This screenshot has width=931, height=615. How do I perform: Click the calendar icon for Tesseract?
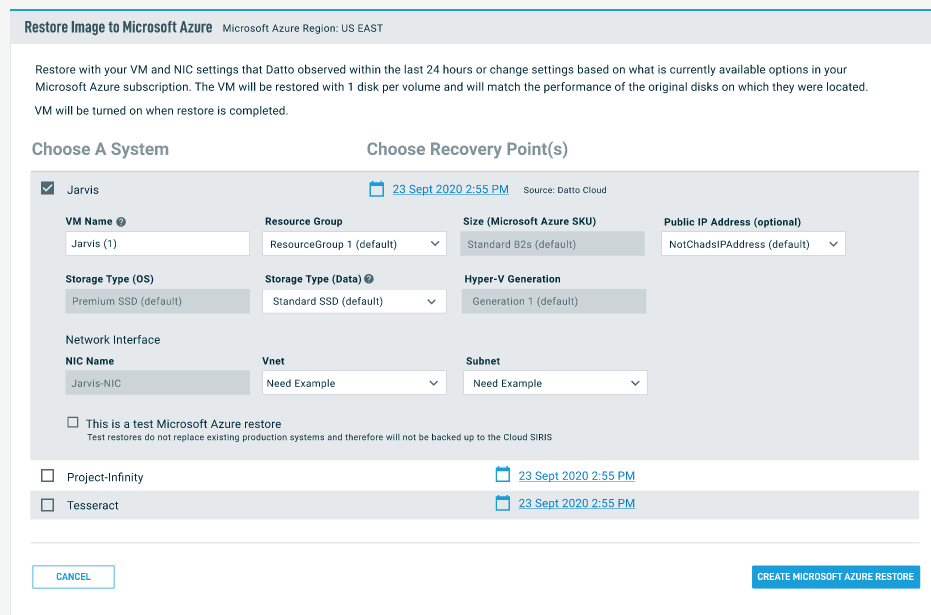(503, 504)
